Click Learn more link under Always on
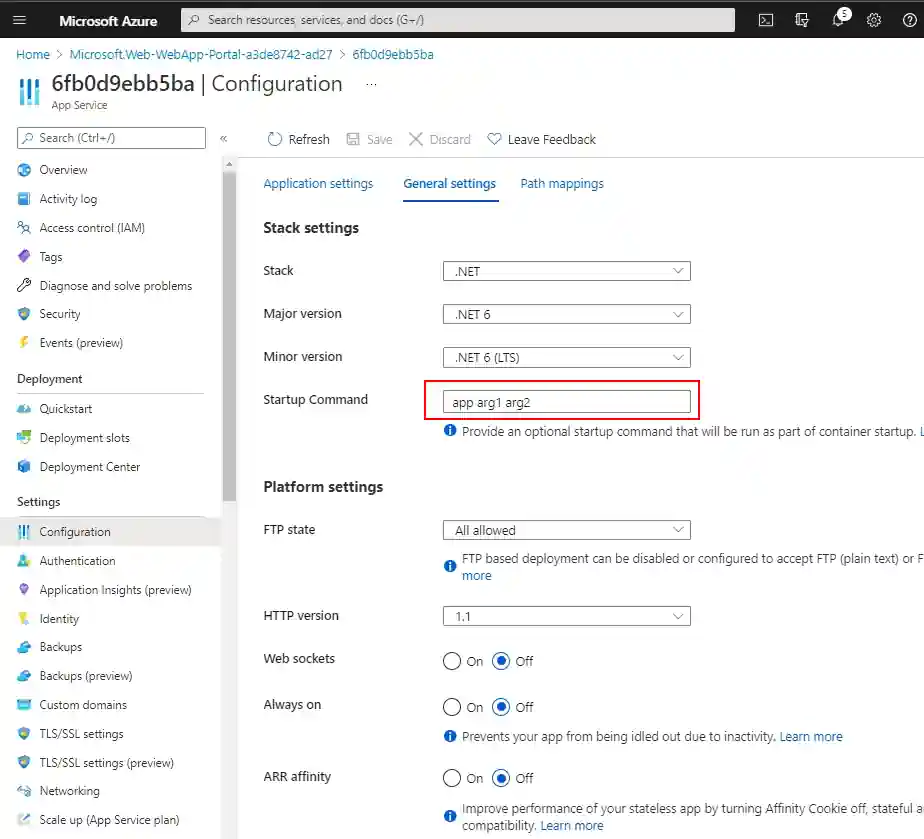Viewport: 924px width, 839px height. [x=811, y=737]
